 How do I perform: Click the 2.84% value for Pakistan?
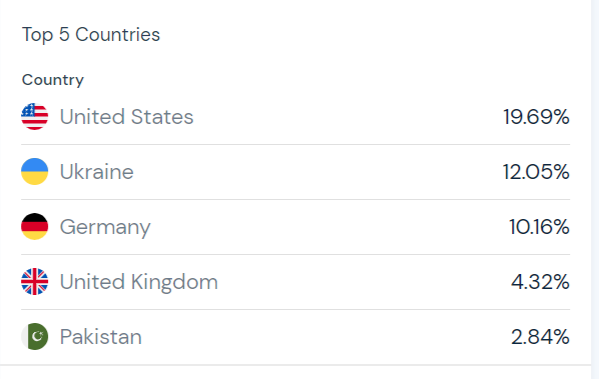point(540,337)
